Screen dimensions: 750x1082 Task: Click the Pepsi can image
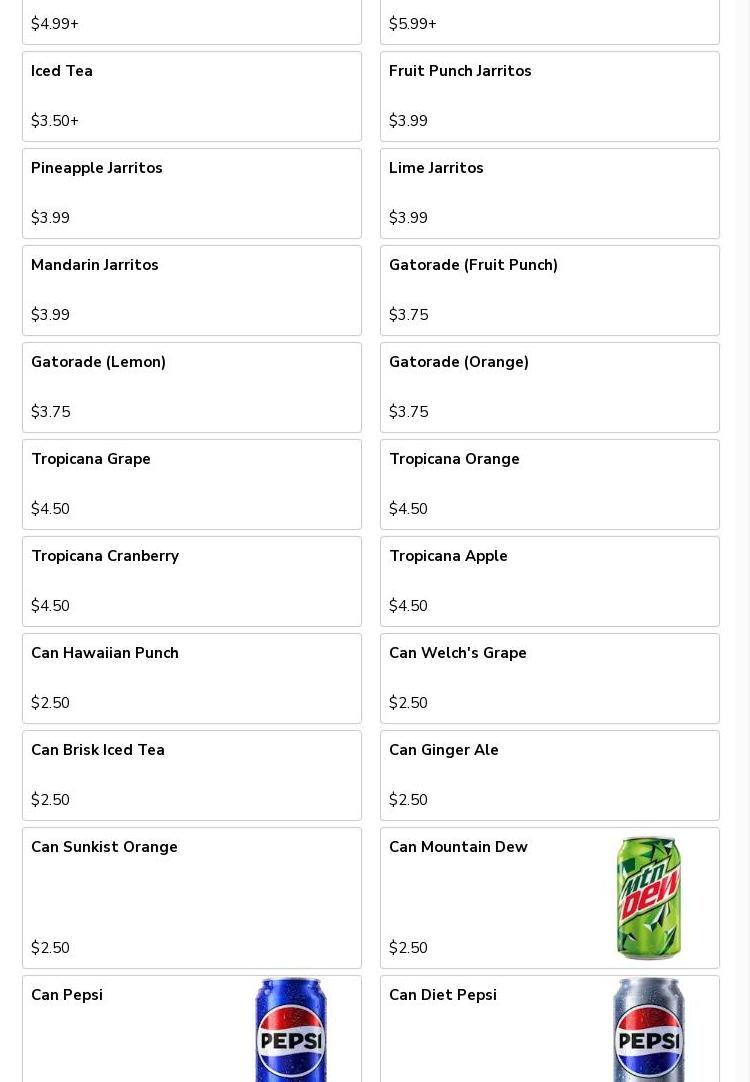point(290,1030)
